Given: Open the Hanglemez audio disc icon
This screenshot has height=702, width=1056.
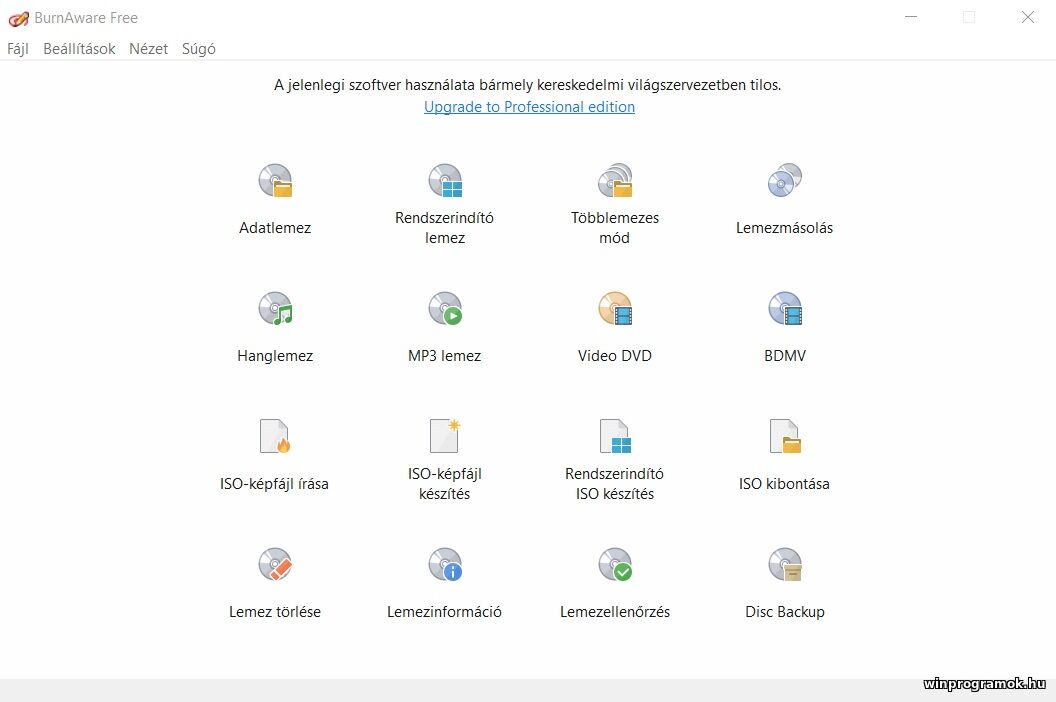Looking at the screenshot, I should tap(275, 309).
